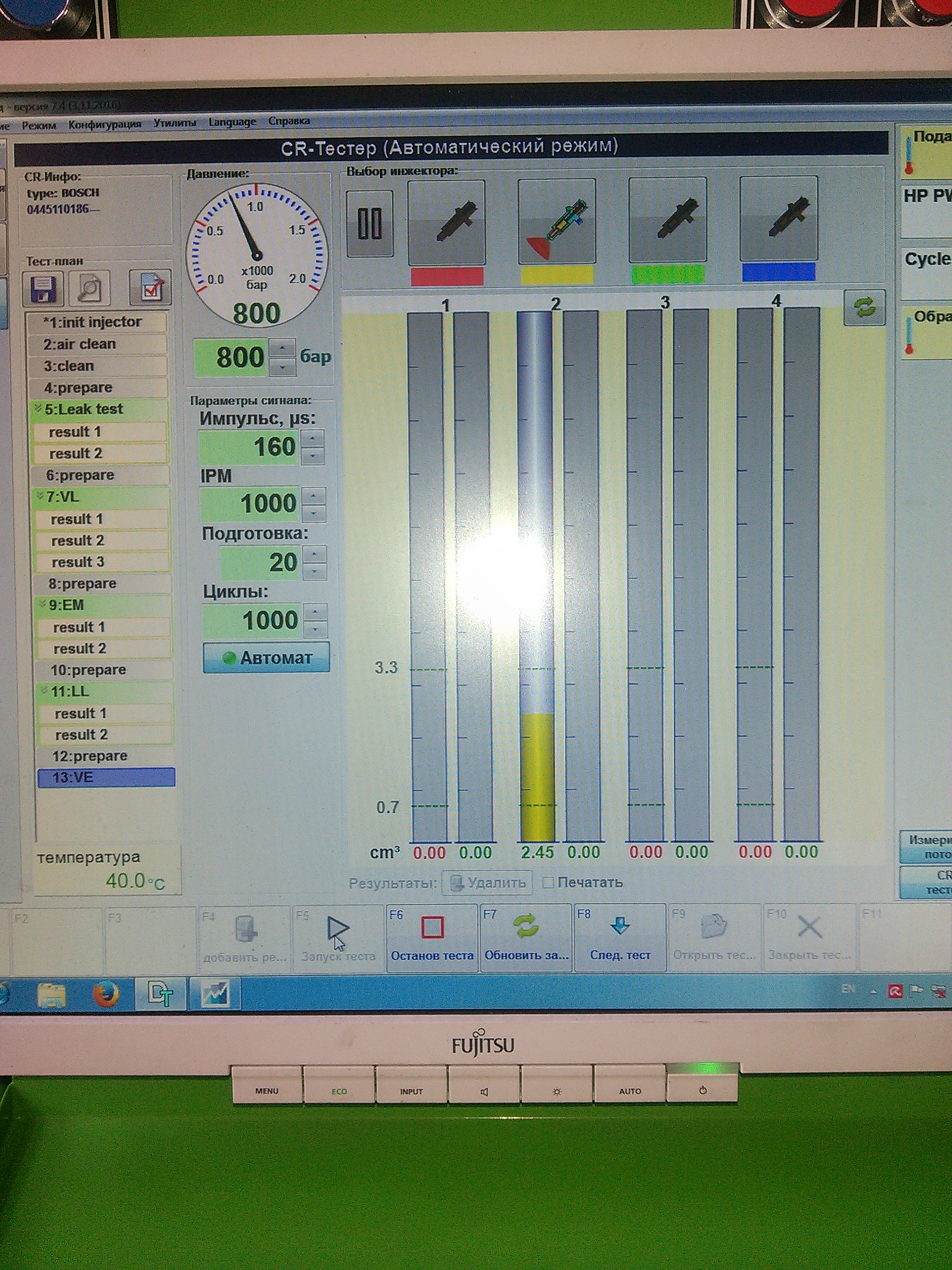Screen dimensions: 952x1270
Task: Collapse the 5:Leak test step
Action: (x=39, y=409)
